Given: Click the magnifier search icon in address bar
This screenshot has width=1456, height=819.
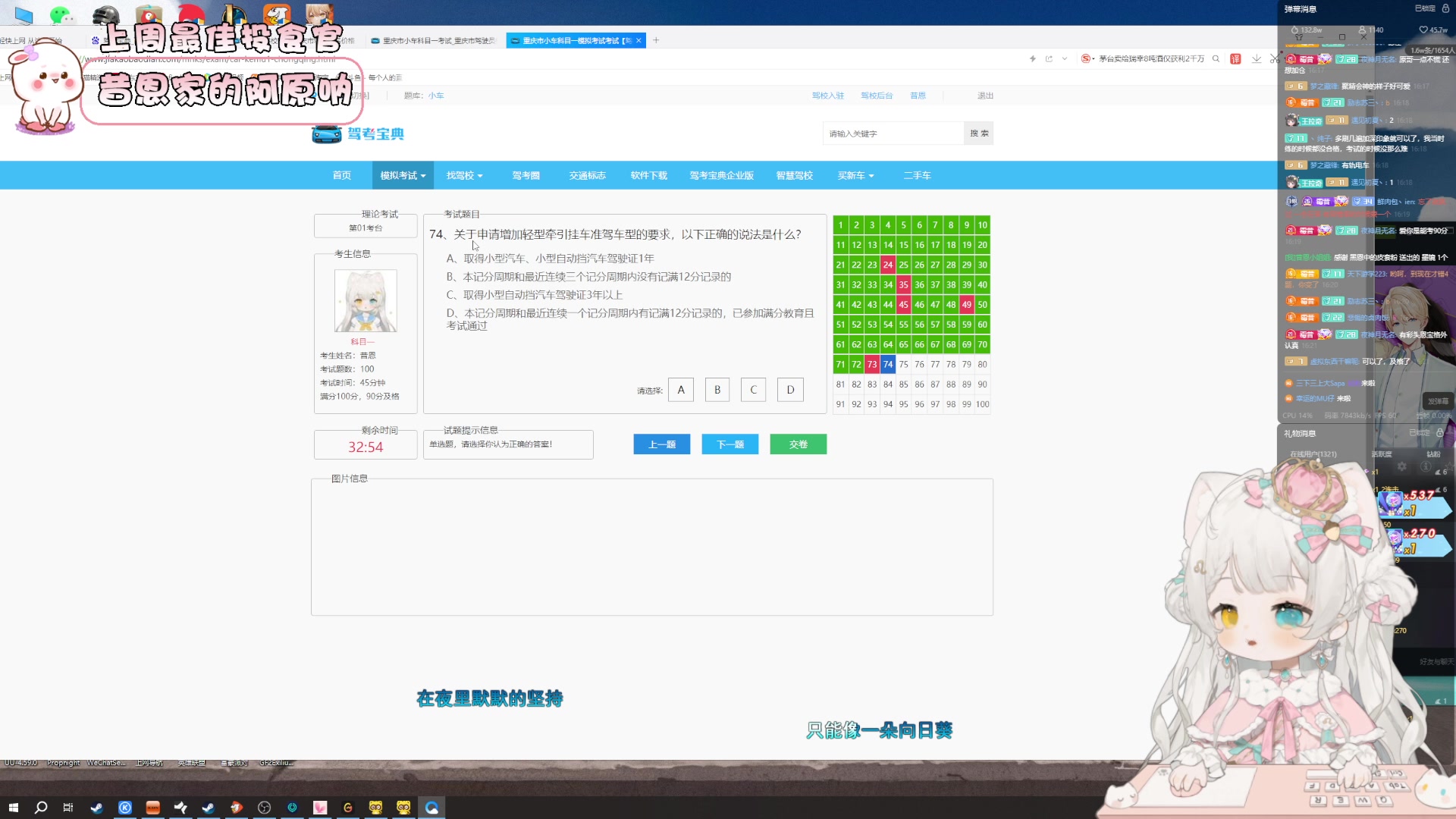Looking at the screenshot, I should point(1216,58).
